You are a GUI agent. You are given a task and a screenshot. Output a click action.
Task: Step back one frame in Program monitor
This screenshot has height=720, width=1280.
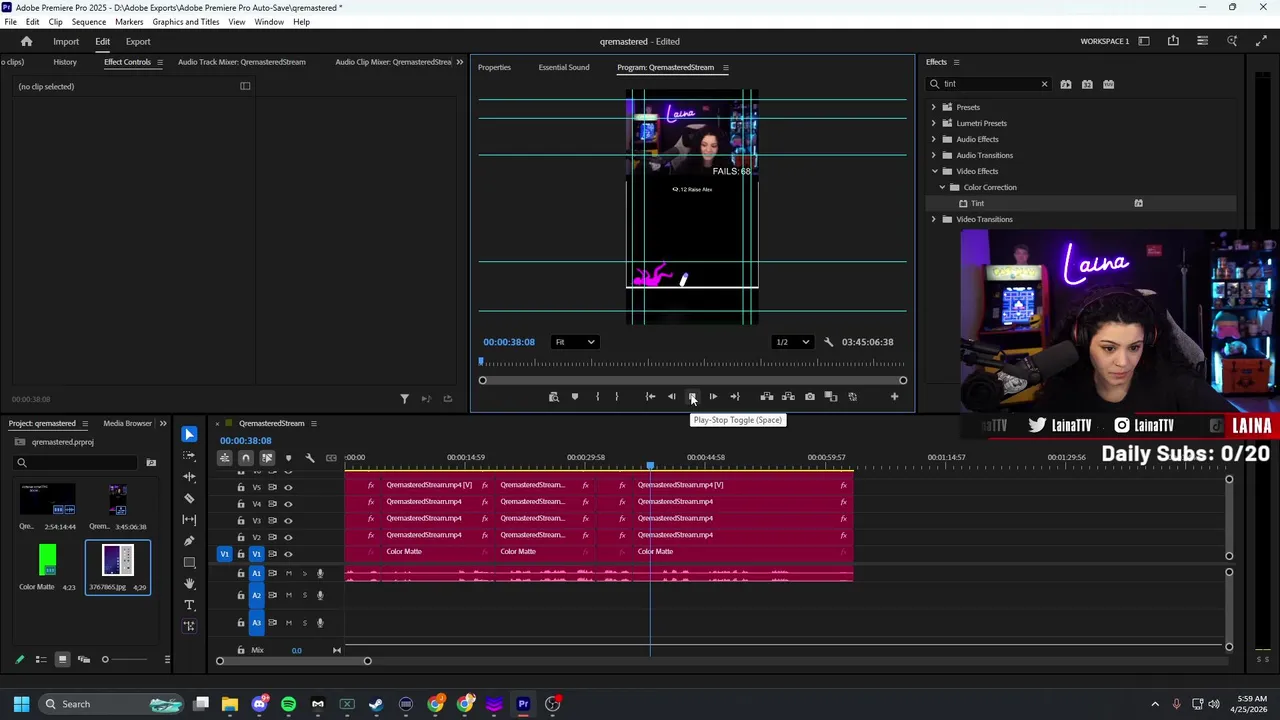tap(671, 397)
